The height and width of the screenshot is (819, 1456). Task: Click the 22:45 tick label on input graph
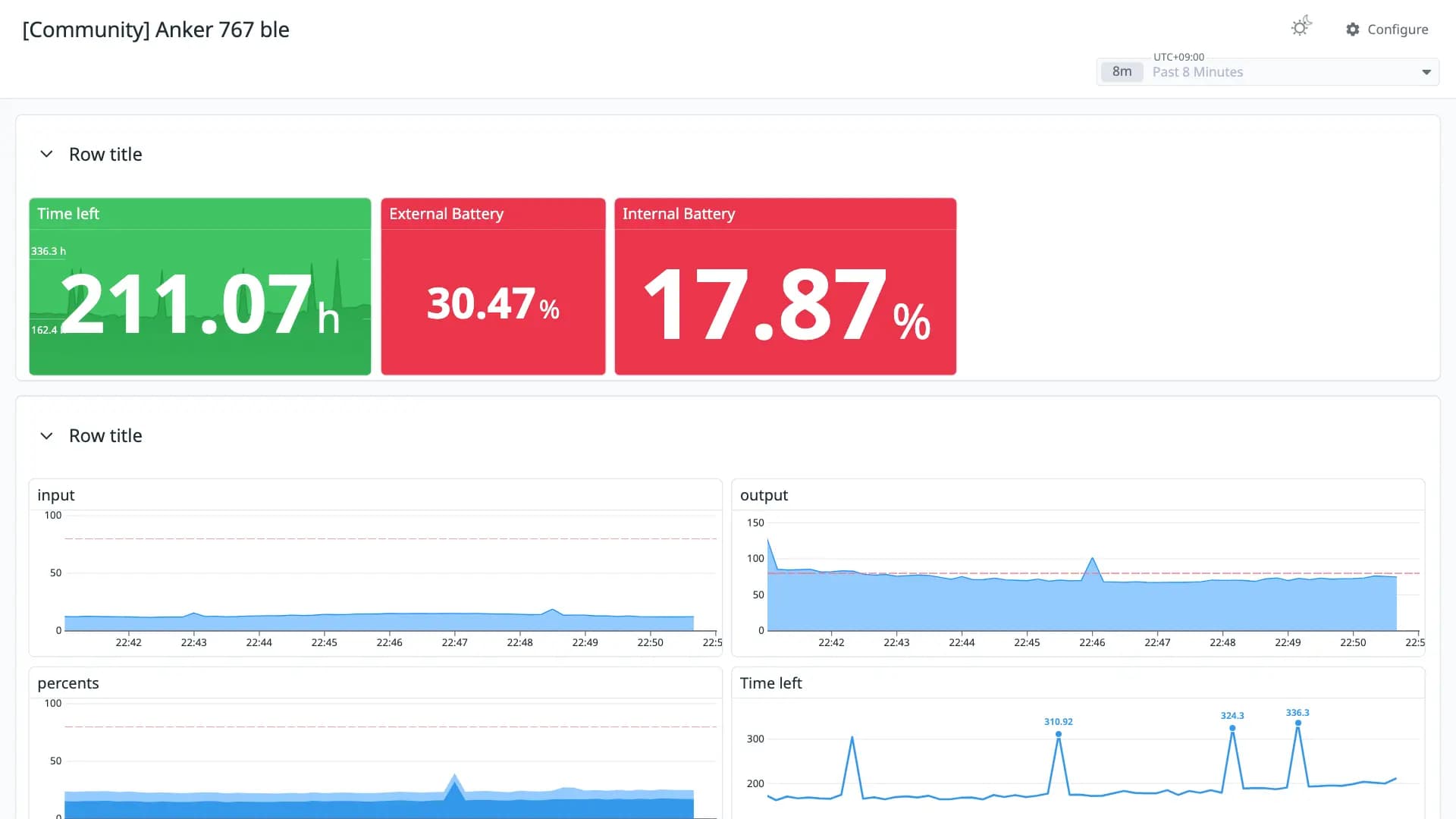324,642
